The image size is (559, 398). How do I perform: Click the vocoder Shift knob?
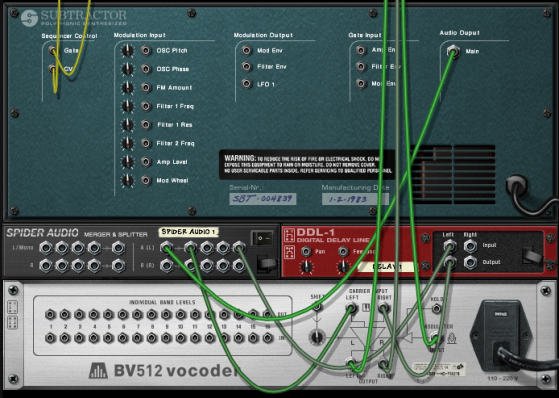[x=317, y=337]
